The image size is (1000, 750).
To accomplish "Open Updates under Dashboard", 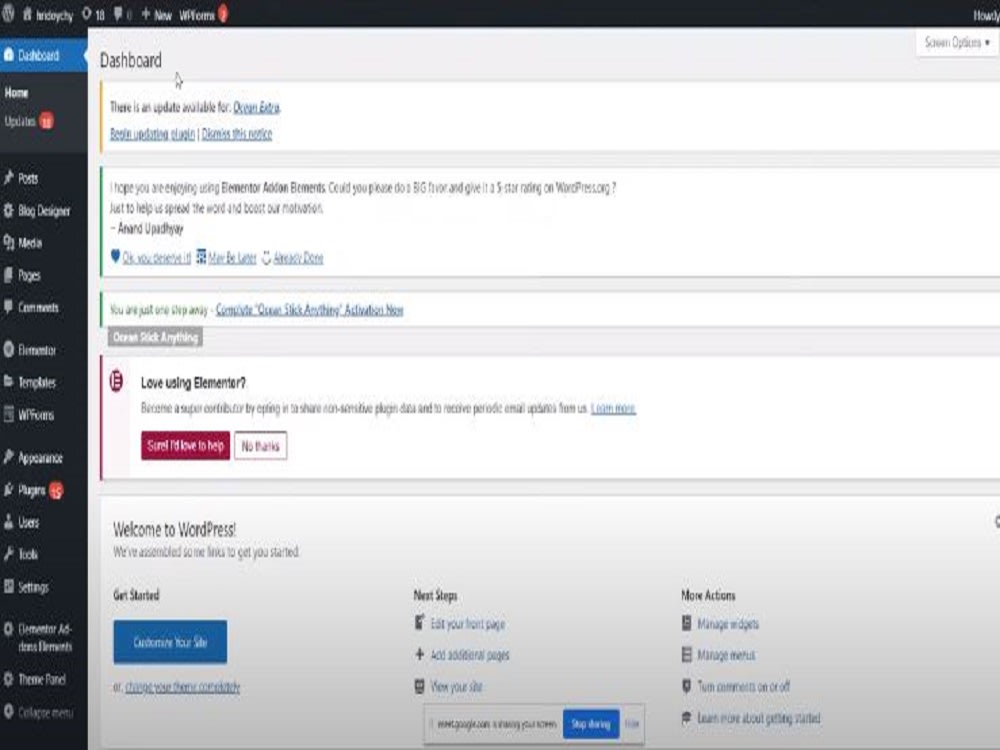I will 29,121.
